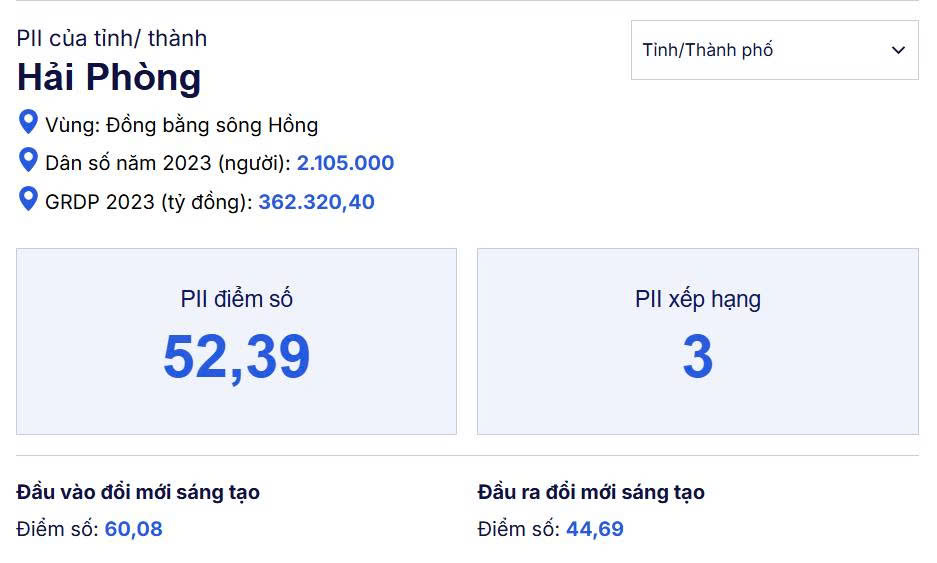Click the Dân số năm 2023 label
The height and width of the screenshot is (563, 937).
click(168, 163)
